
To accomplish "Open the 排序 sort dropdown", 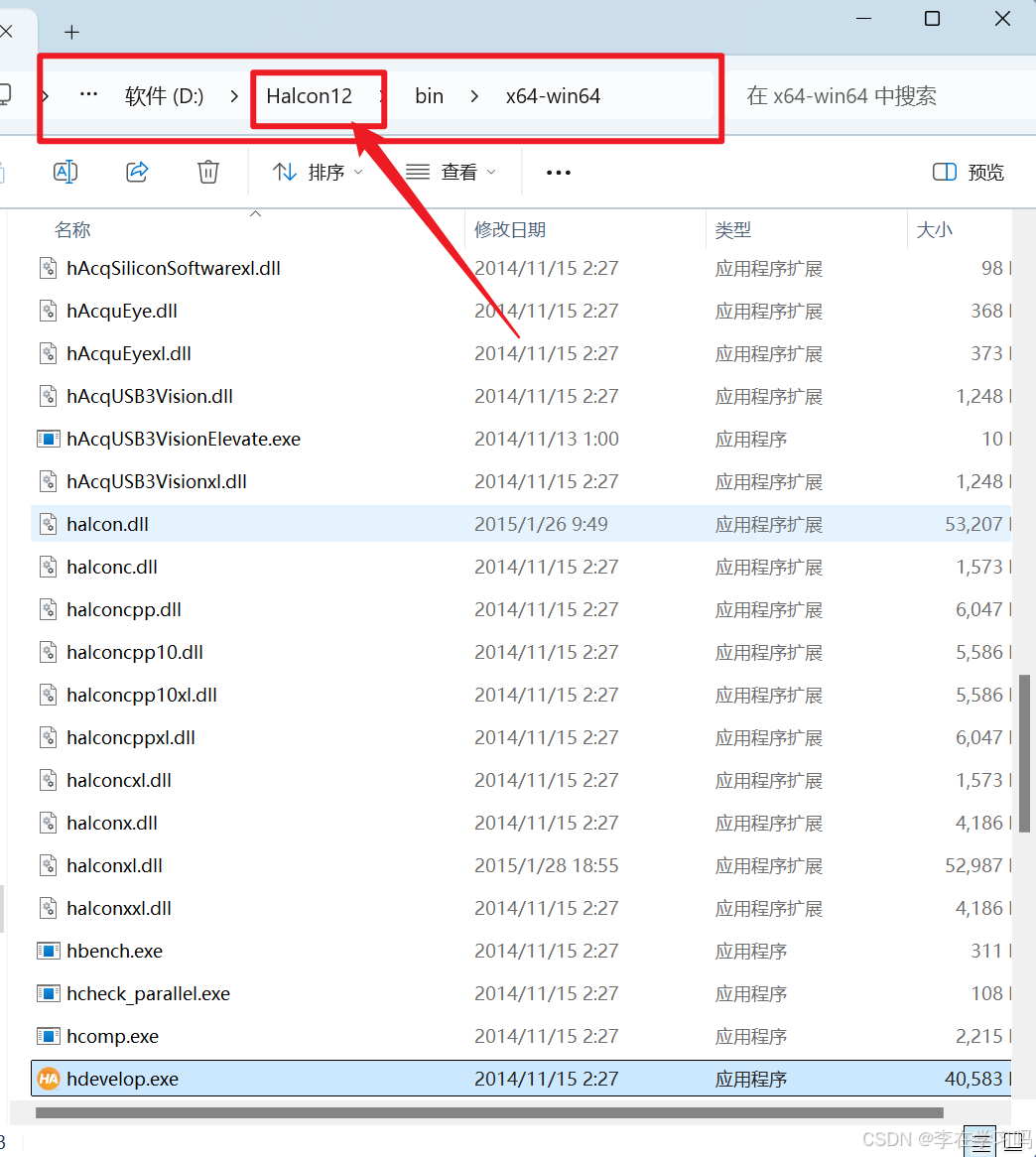I will pyautogui.click(x=315, y=172).
